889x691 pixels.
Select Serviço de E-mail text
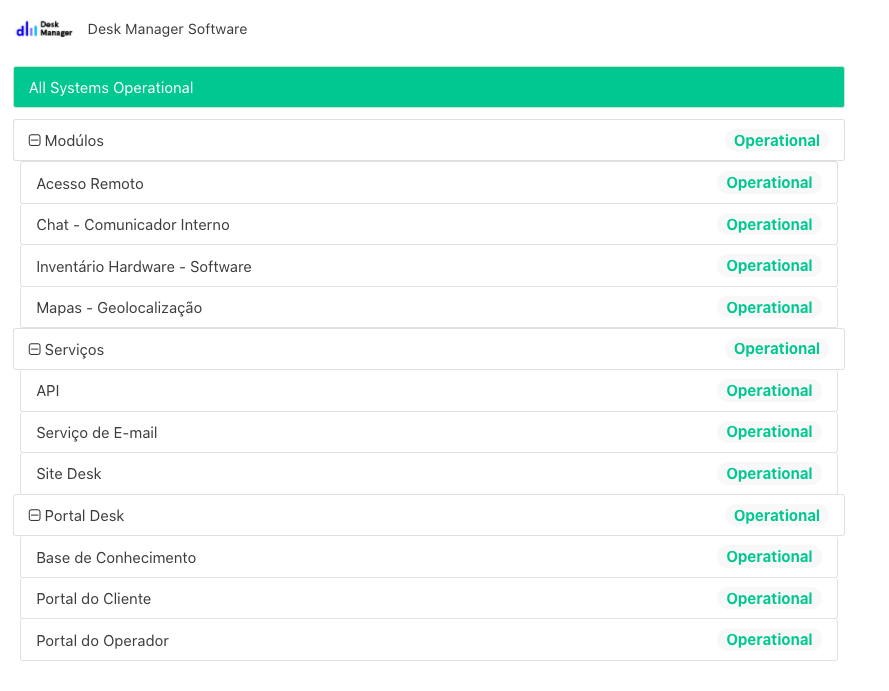click(96, 433)
